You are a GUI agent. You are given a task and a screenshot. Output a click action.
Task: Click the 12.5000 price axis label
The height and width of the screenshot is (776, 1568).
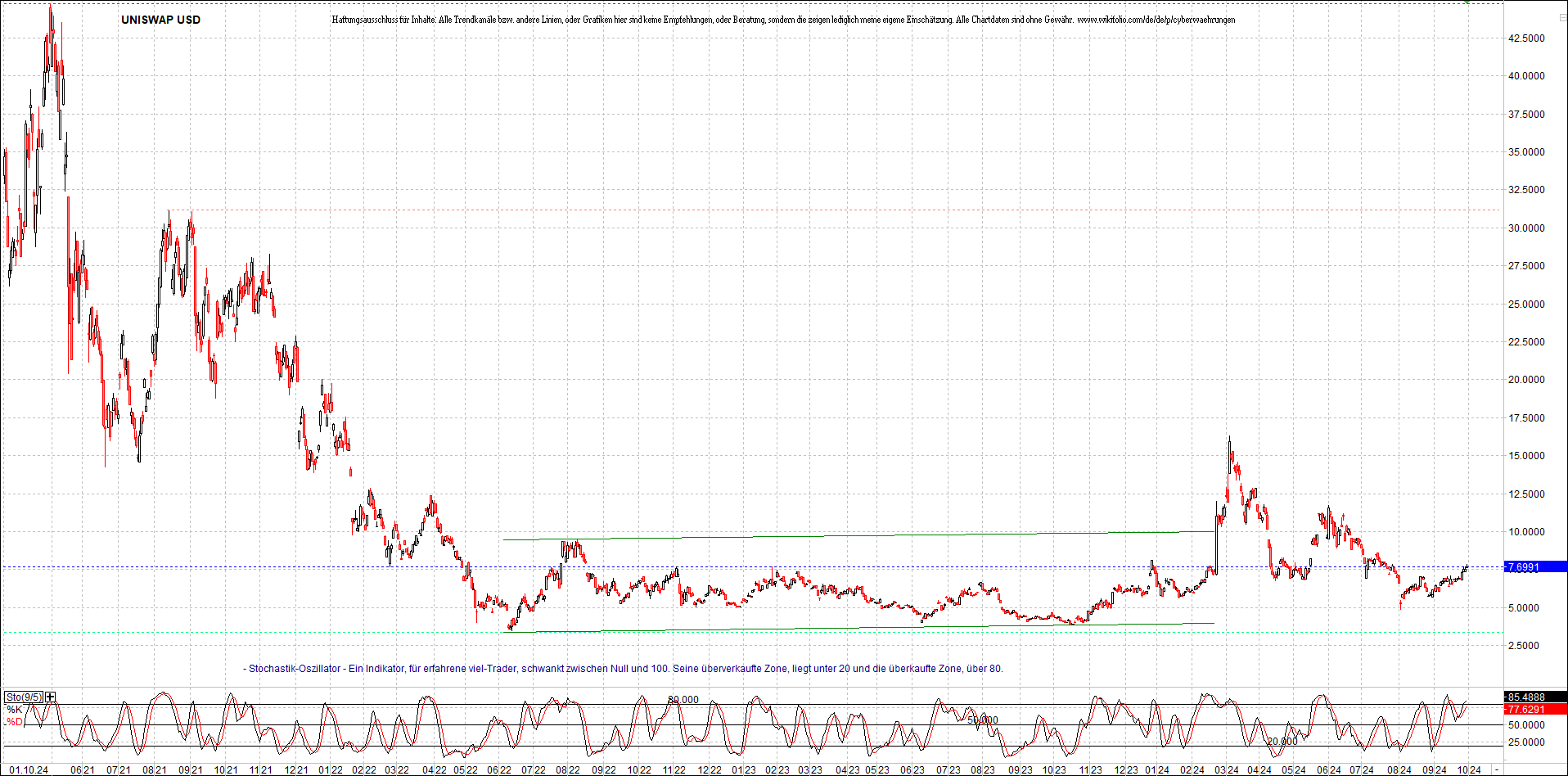coord(1526,494)
